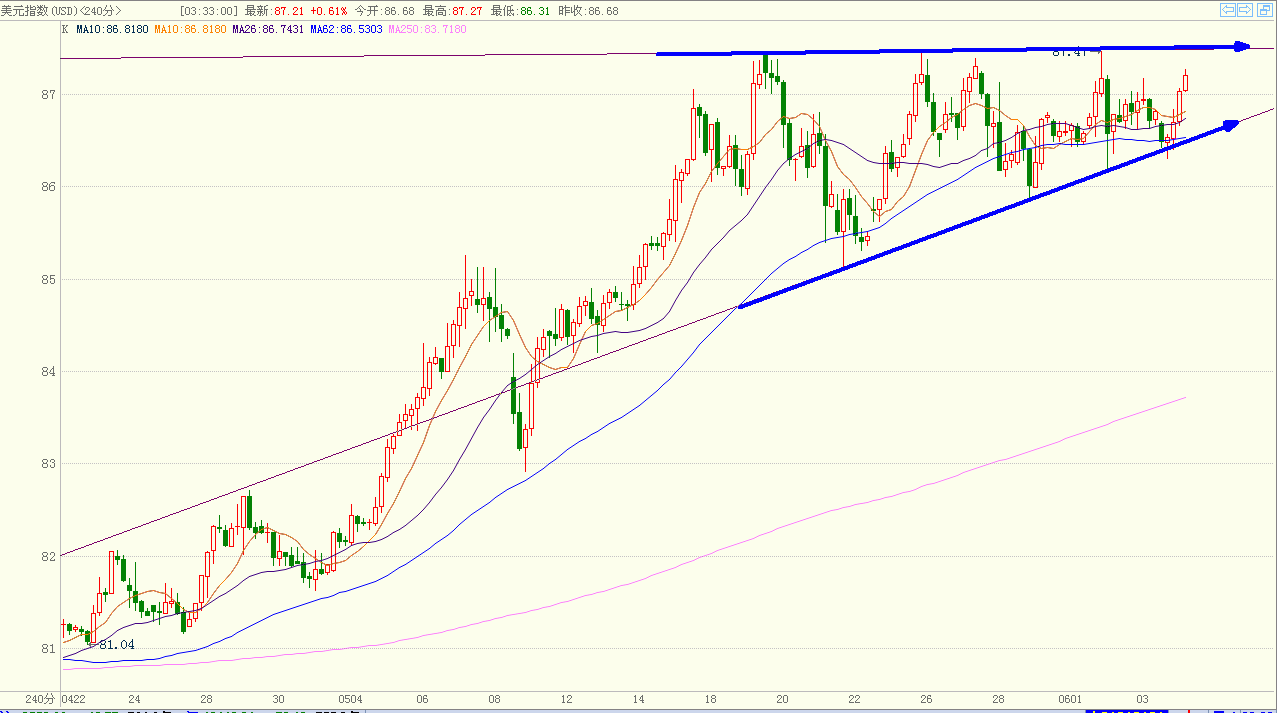Click the 0504 date on time axis

pos(350,698)
